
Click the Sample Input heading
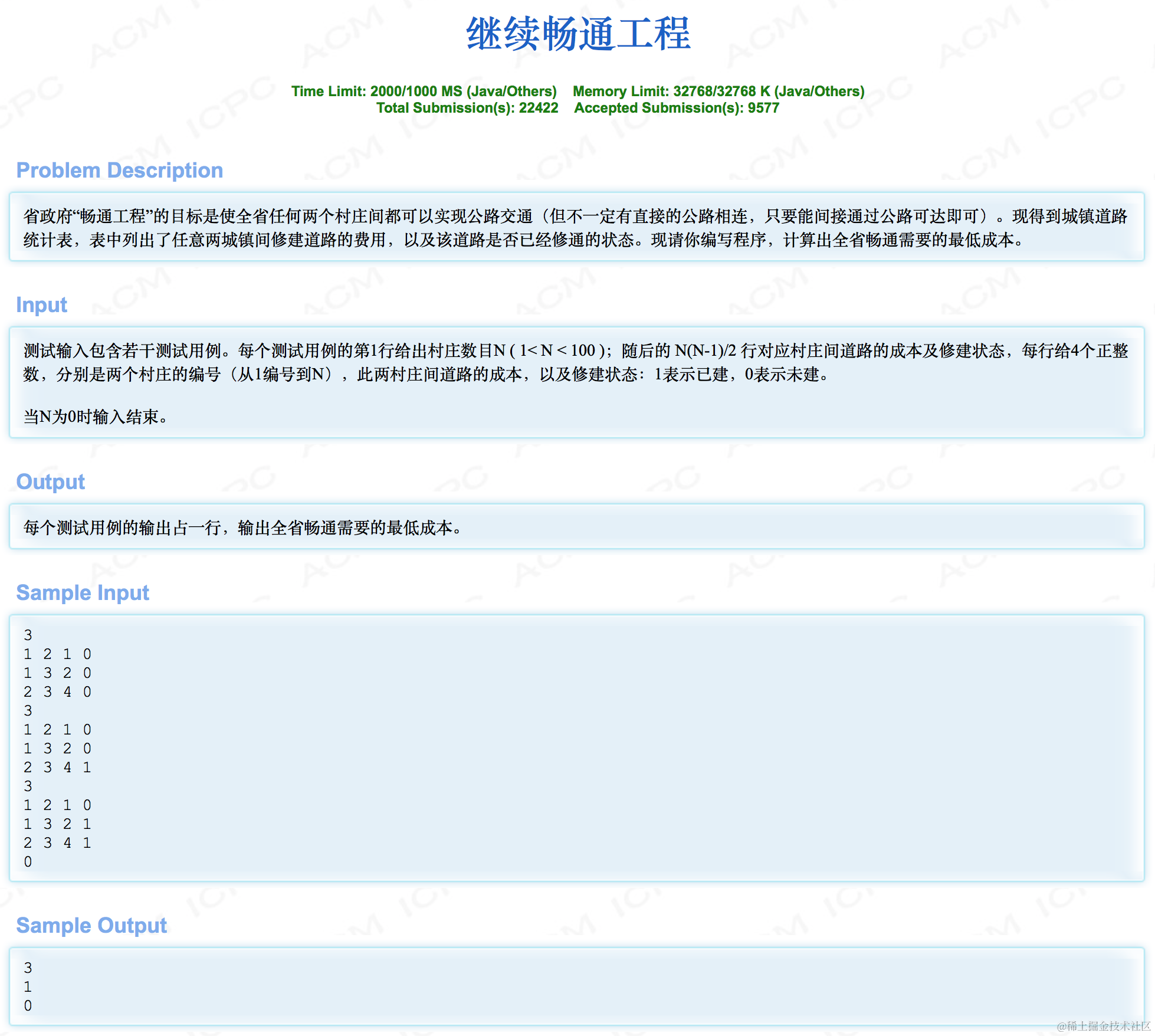click(83, 593)
